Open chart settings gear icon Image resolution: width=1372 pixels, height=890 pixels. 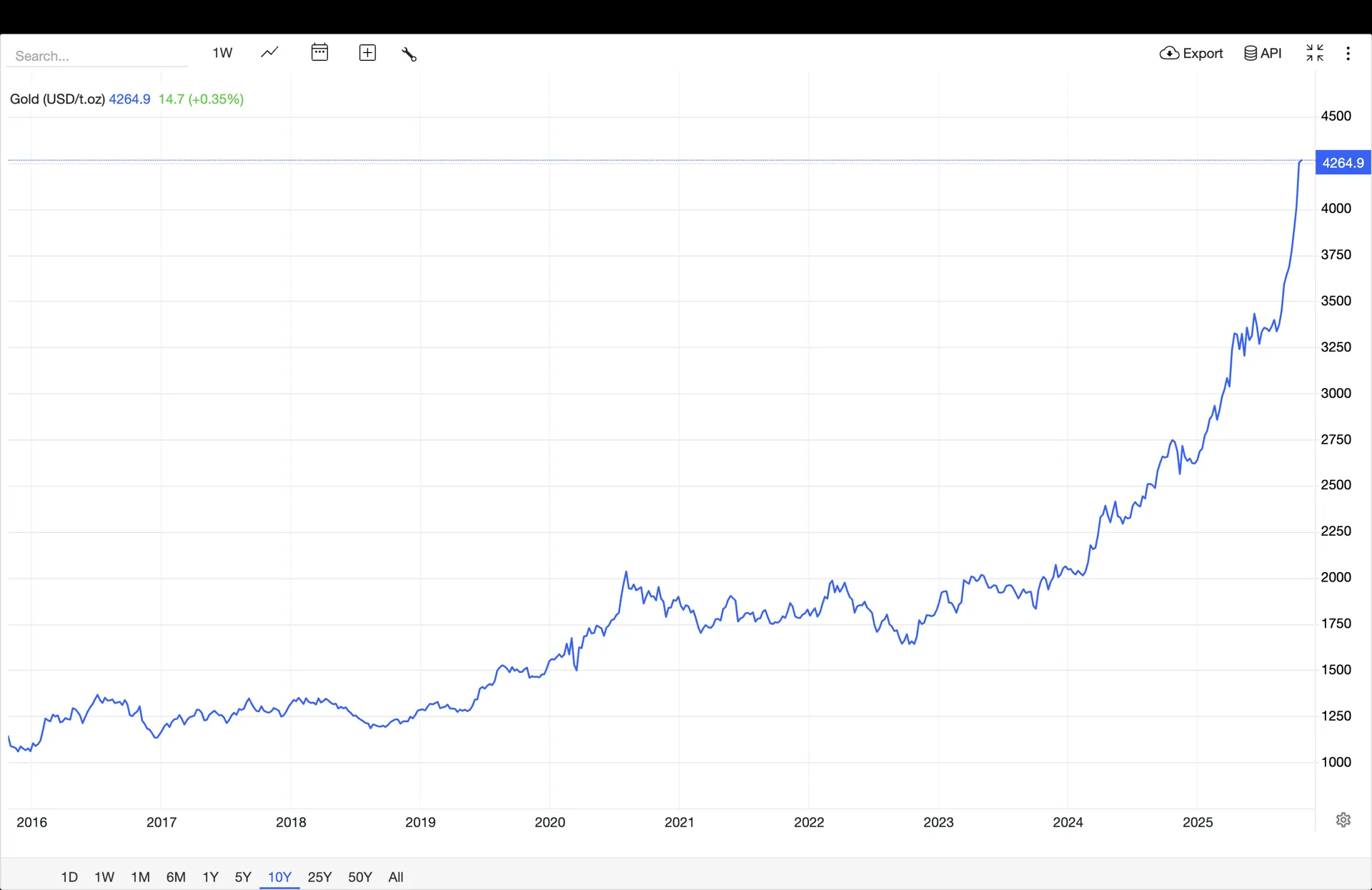click(1343, 819)
